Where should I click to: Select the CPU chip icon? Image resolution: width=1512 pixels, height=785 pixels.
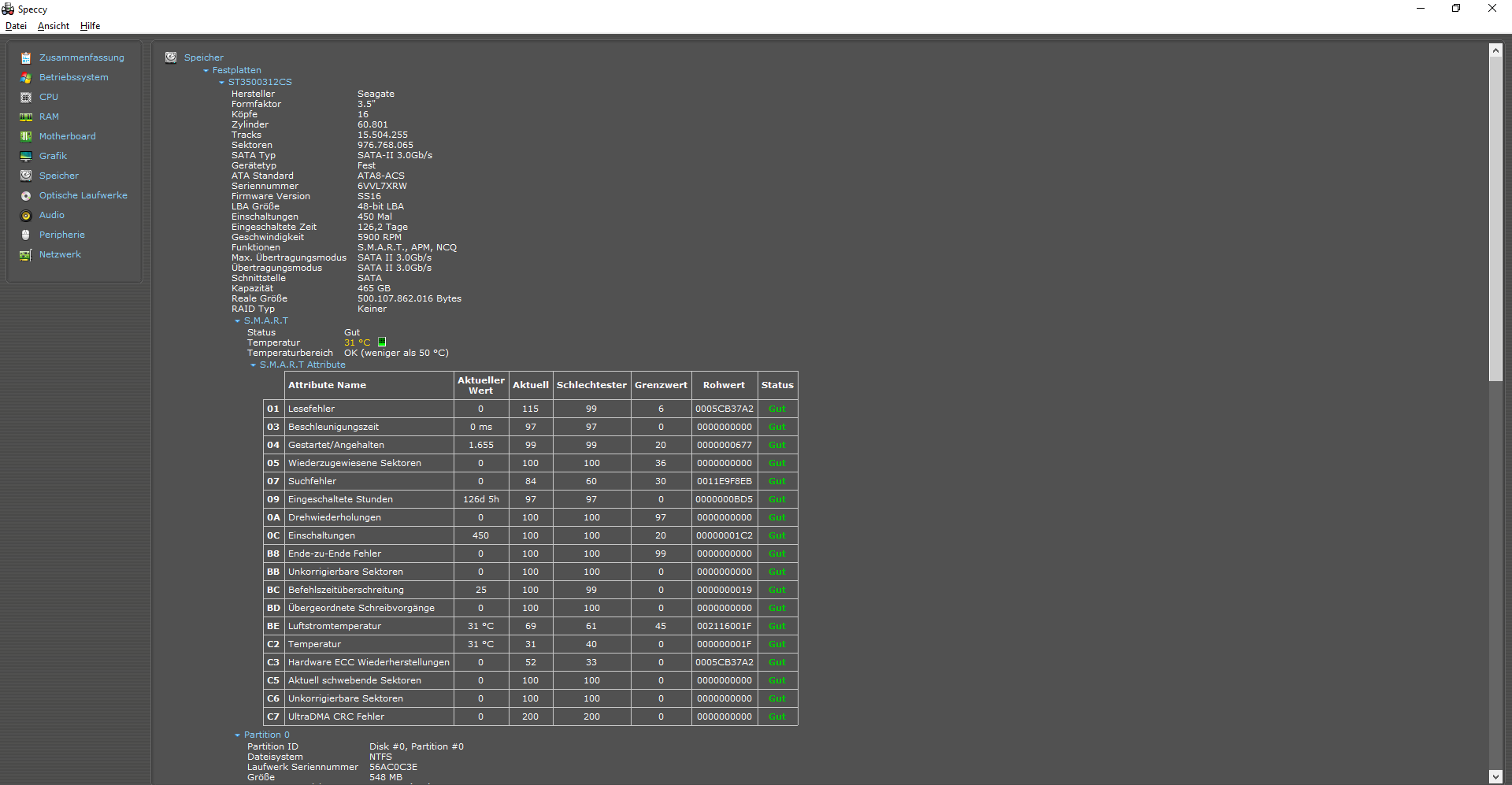[26, 98]
